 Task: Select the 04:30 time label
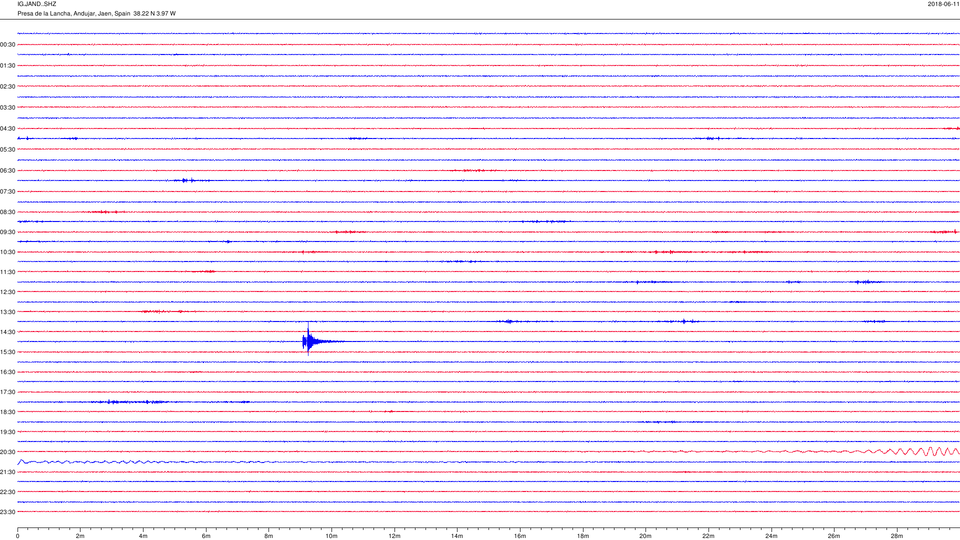(x=8, y=129)
